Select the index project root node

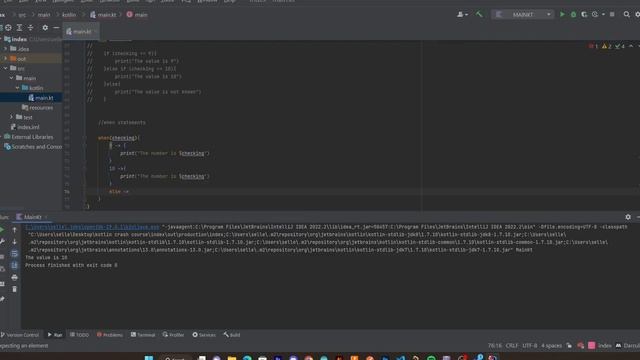click(x=19, y=39)
